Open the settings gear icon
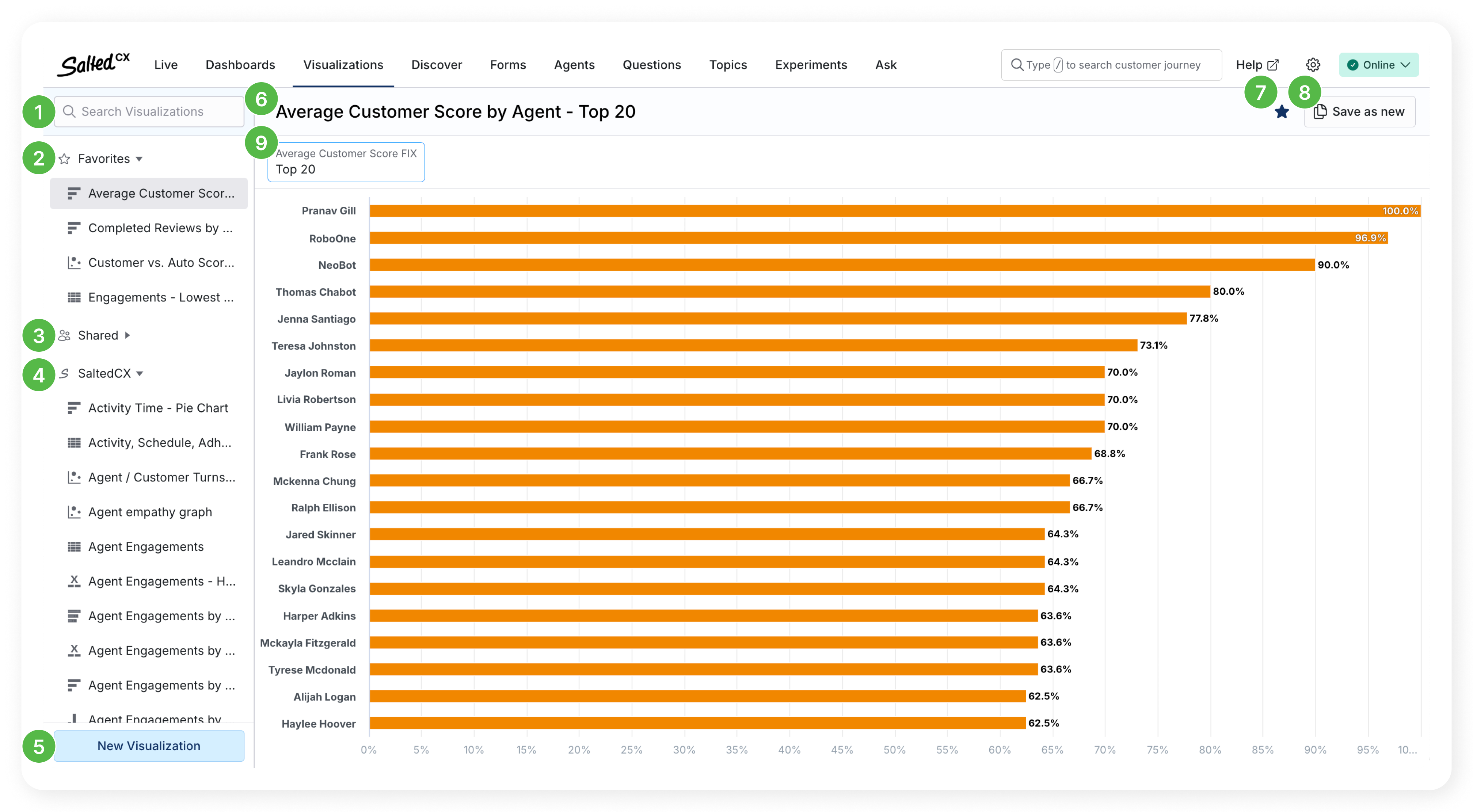Image resolution: width=1473 pixels, height=812 pixels. [1313, 65]
